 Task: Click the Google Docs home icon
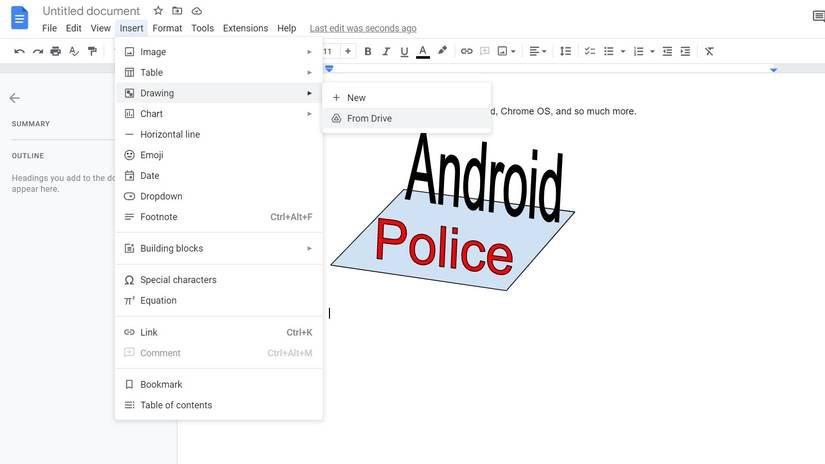pyautogui.click(x=19, y=18)
